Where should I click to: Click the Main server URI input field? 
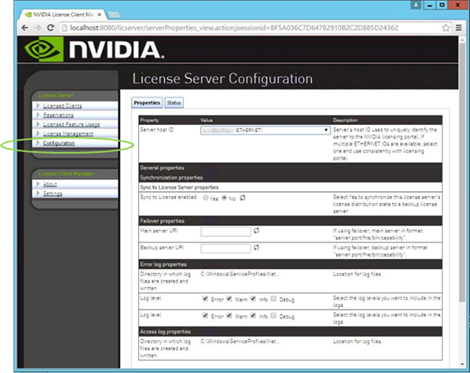pyautogui.click(x=226, y=232)
